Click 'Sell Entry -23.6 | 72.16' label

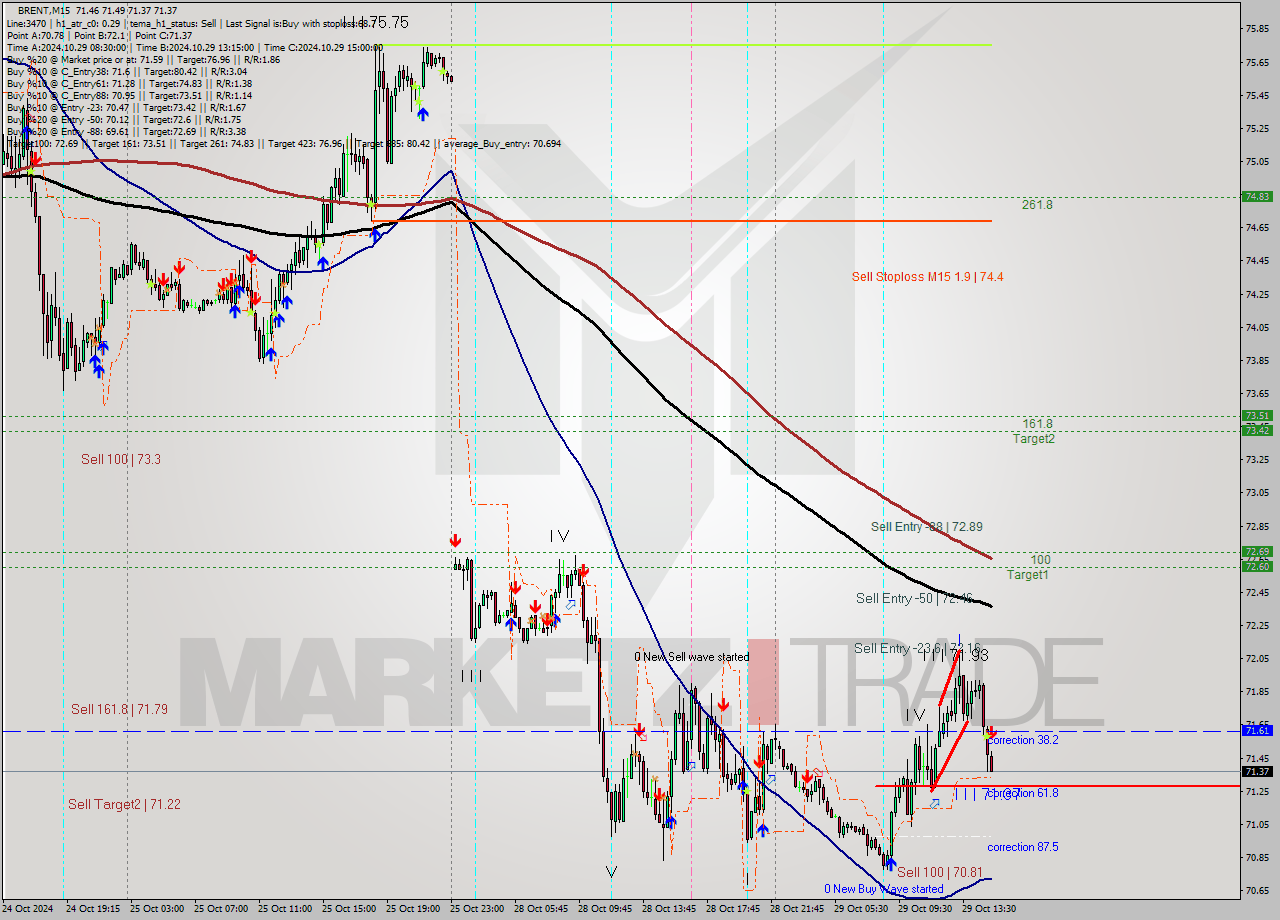coord(916,648)
